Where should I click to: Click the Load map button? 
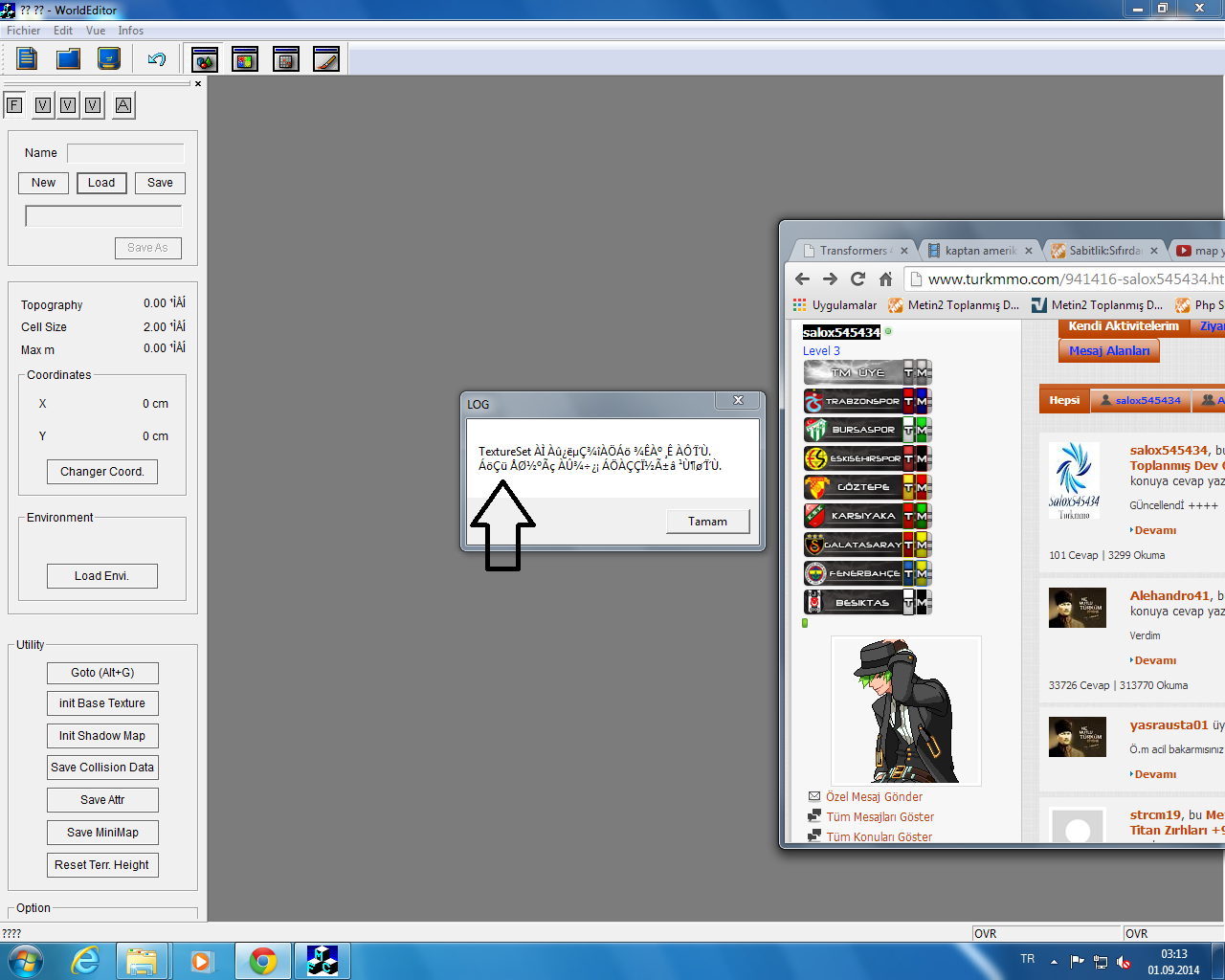click(x=101, y=183)
